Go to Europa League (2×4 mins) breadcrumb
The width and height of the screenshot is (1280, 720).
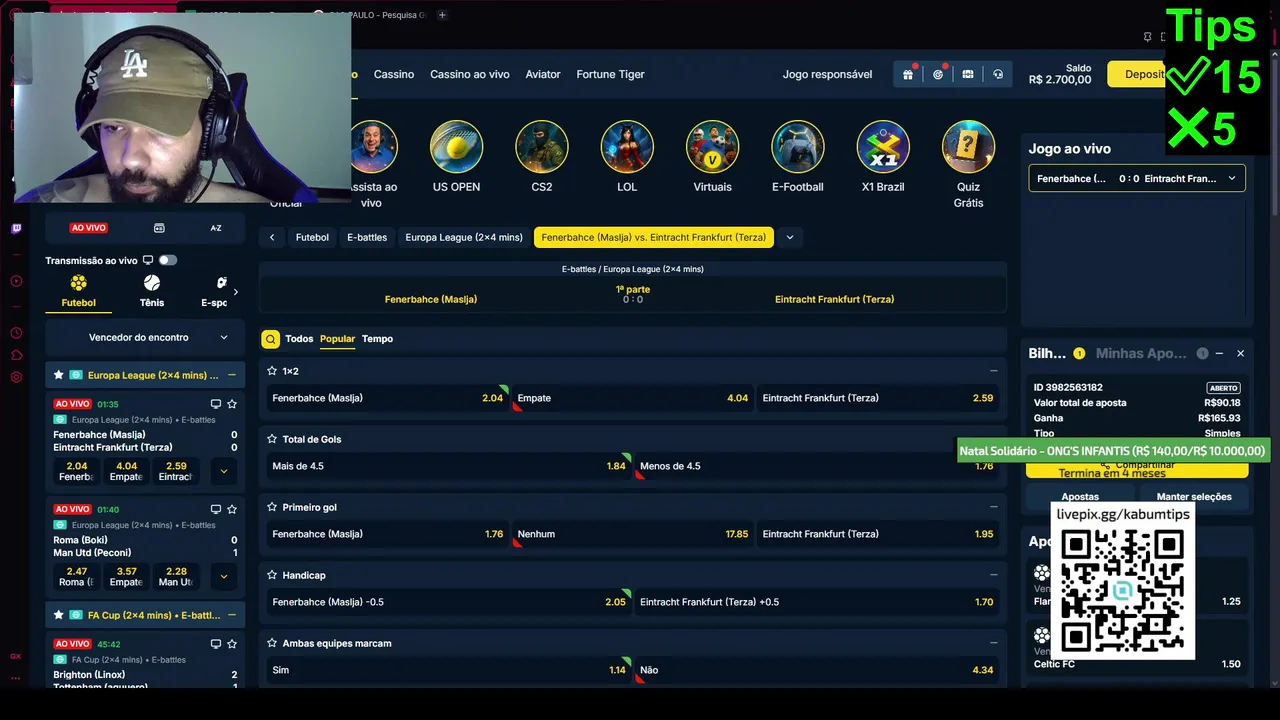(464, 237)
